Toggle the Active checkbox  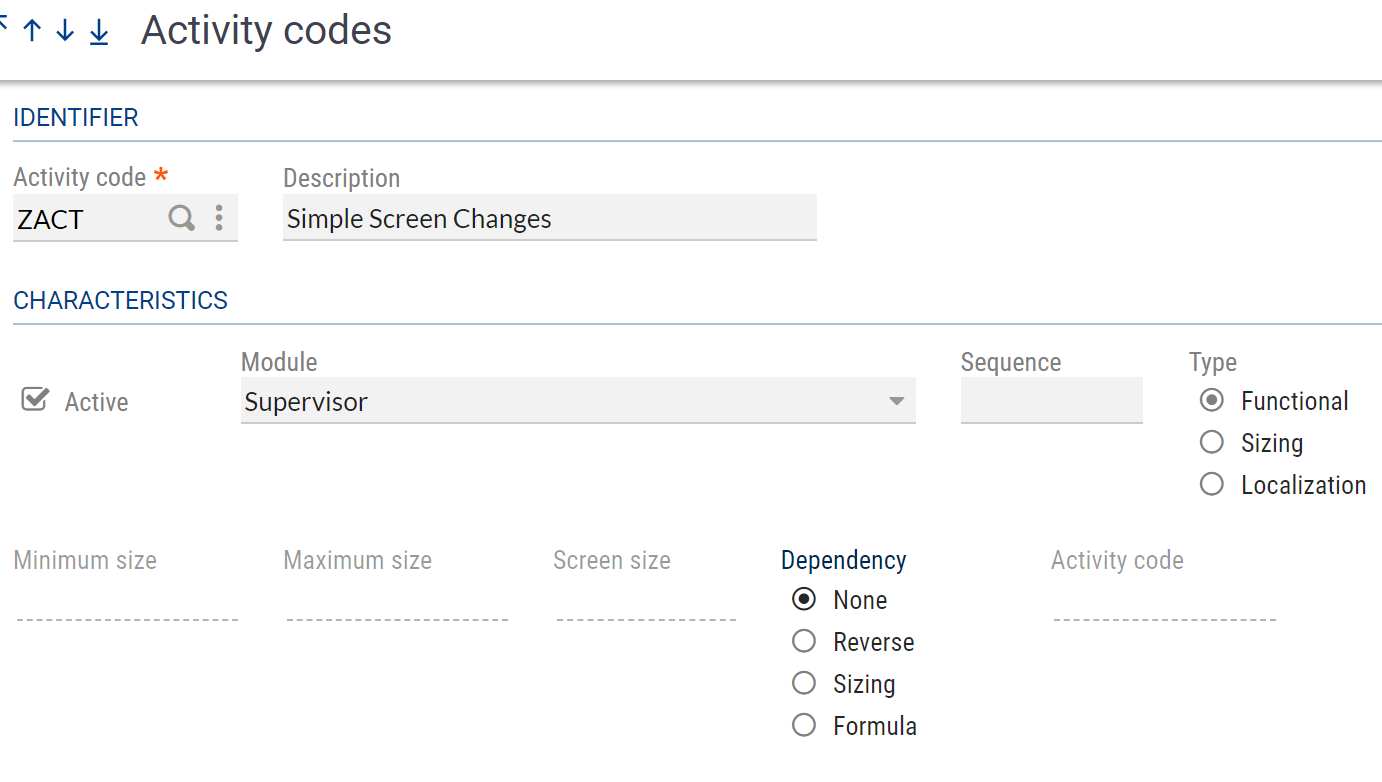click(x=35, y=401)
